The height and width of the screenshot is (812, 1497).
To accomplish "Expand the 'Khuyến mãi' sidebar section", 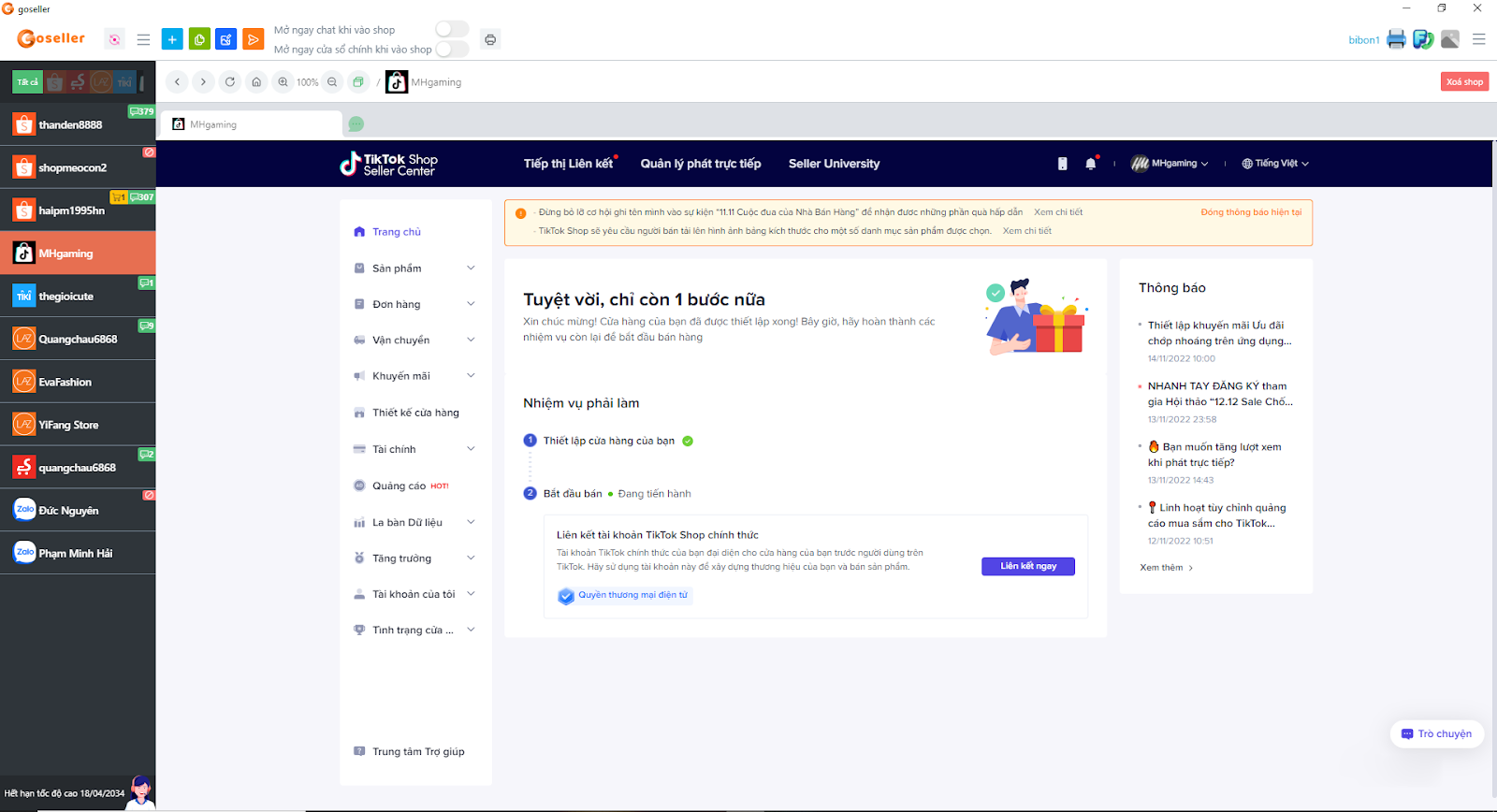I will pyautogui.click(x=415, y=376).
